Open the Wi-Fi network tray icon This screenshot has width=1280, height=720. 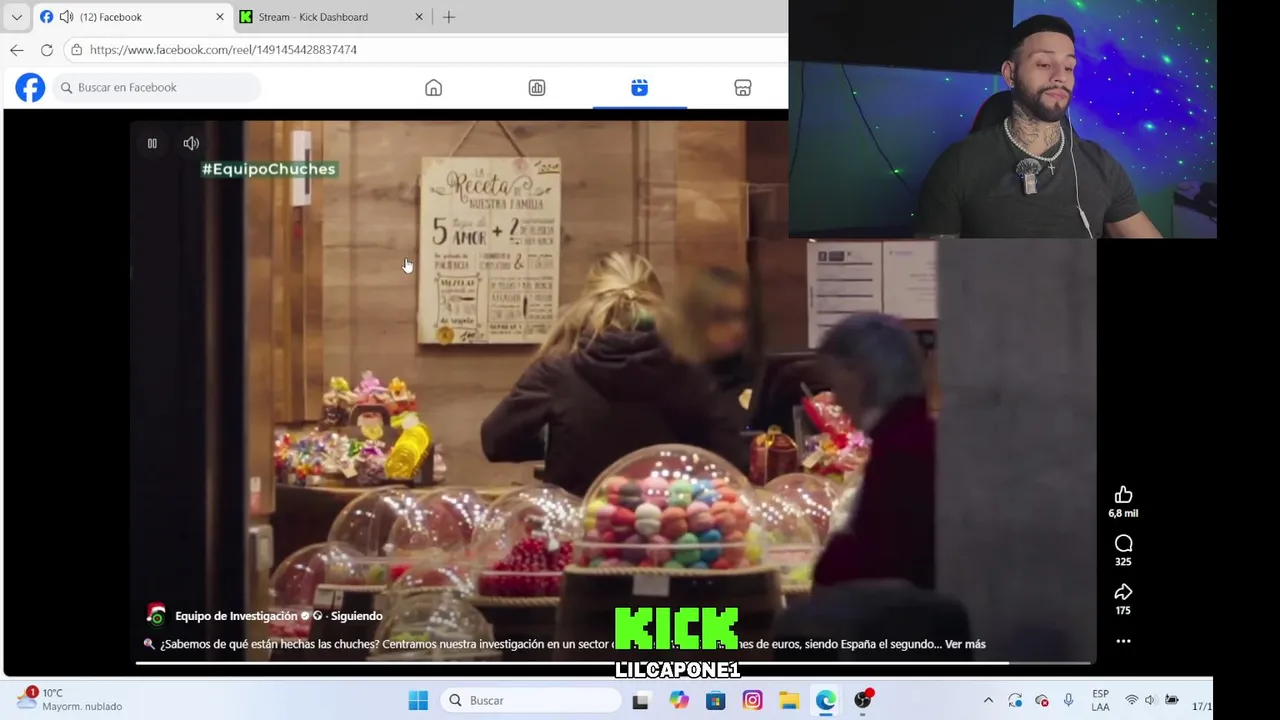point(1132,700)
